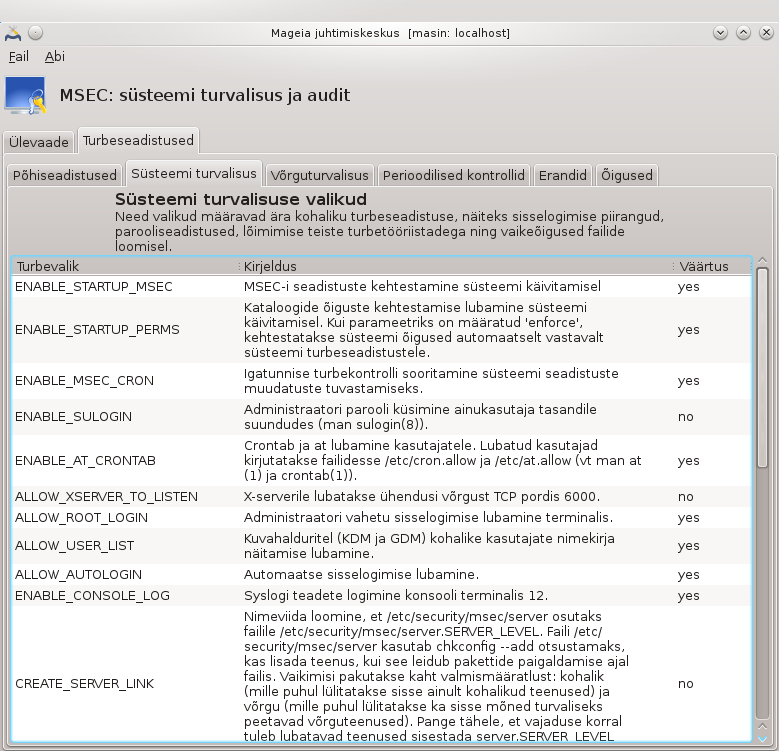Select the ALLOW_ROOT_LOGIN row
Screen dimensions: 779x751
click(x=382, y=518)
